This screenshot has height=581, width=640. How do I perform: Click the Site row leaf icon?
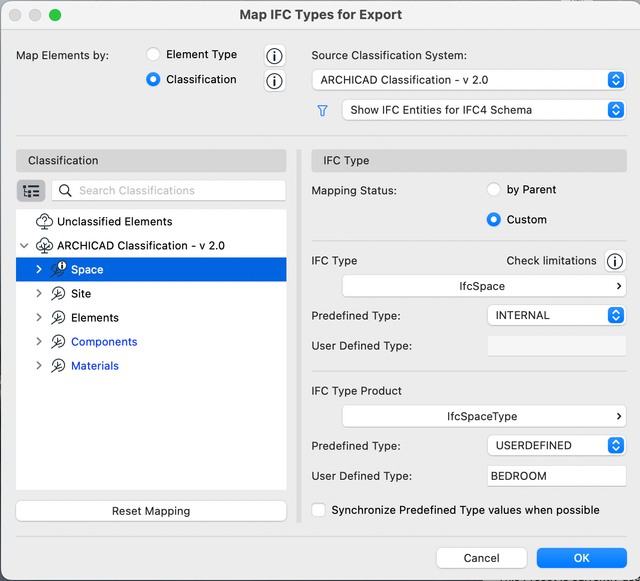pos(58,294)
